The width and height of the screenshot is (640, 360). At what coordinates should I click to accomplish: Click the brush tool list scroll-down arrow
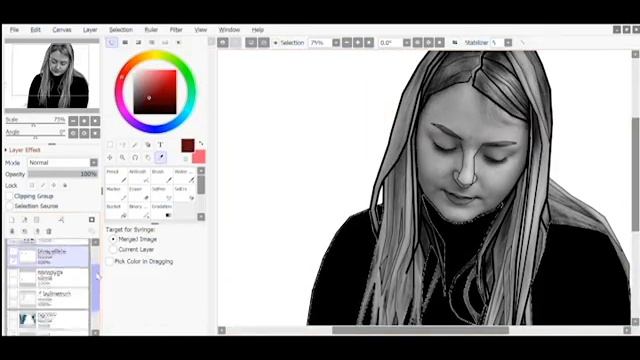point(201,217)
